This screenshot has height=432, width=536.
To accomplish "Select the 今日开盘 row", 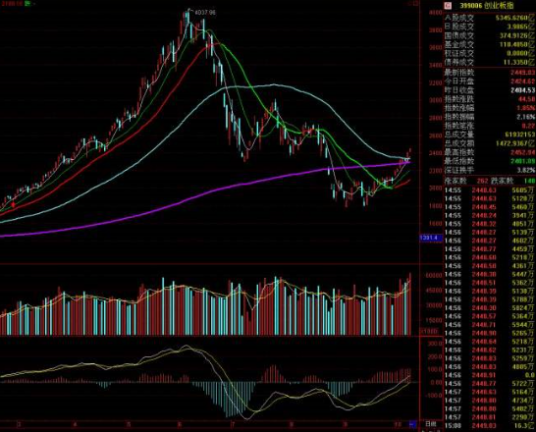I will (490, 81).
